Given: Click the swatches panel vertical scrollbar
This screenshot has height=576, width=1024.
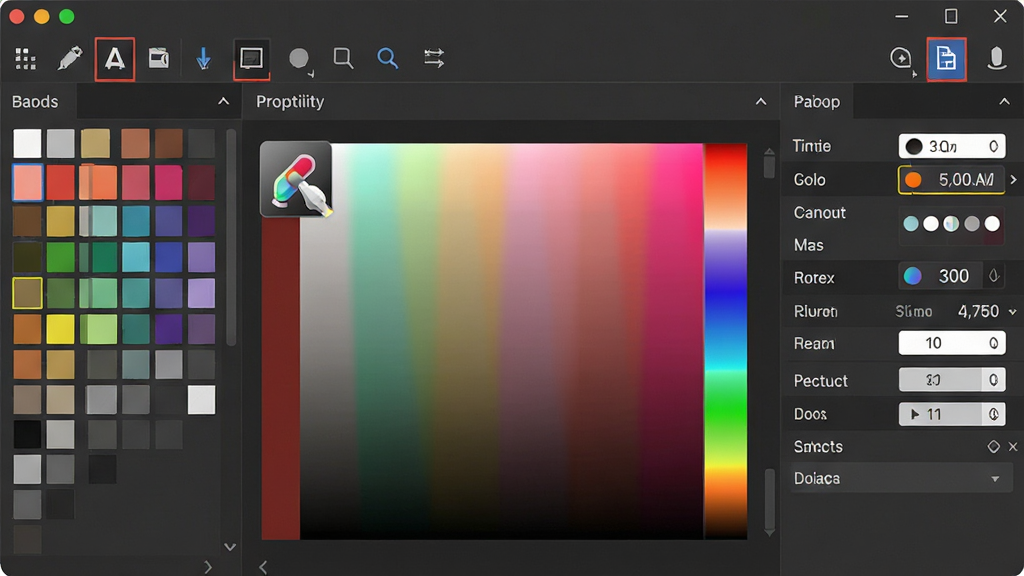Looking at the screenshot, I should [231, 237].
